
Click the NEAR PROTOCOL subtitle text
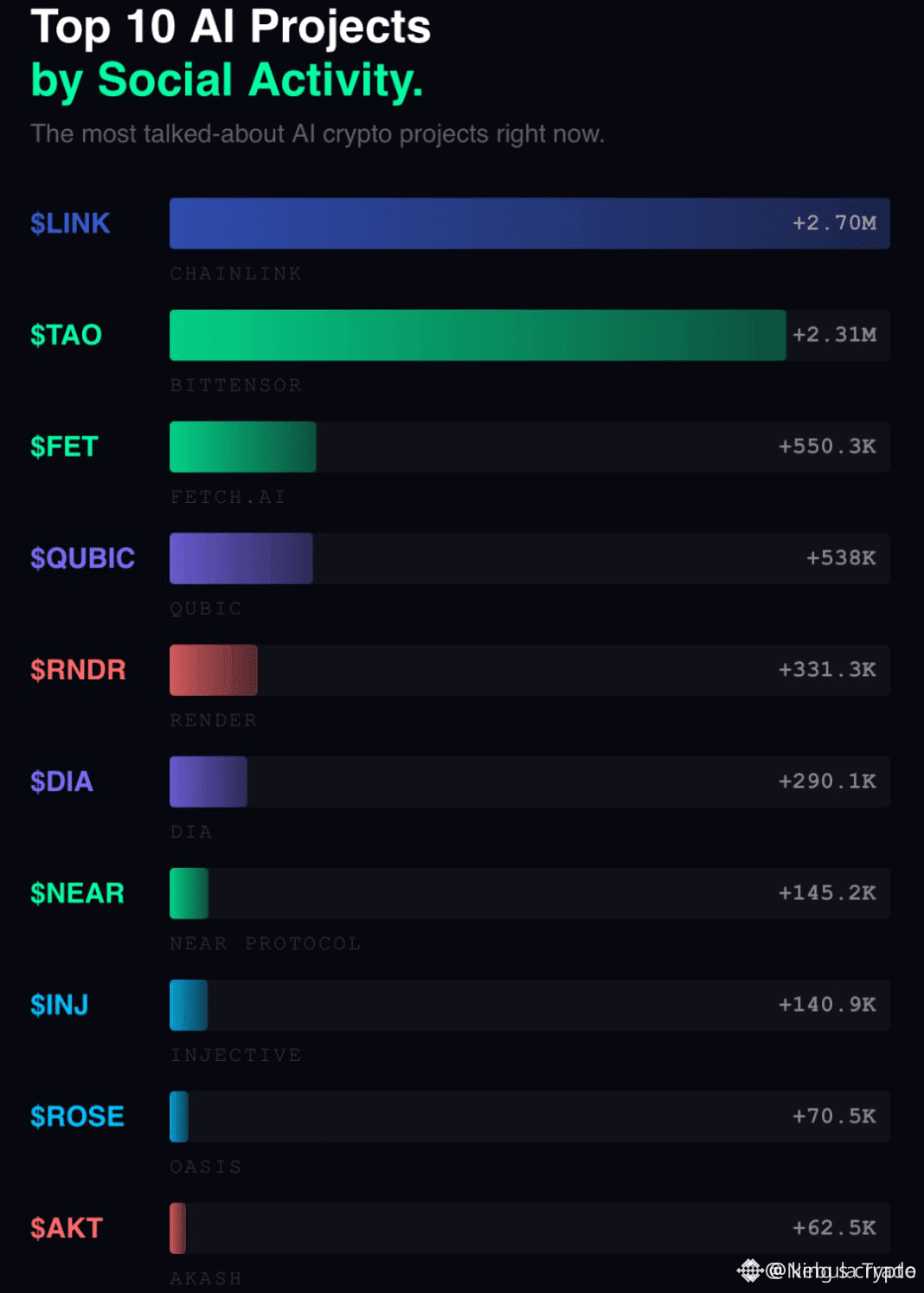[x=265, y=943]
